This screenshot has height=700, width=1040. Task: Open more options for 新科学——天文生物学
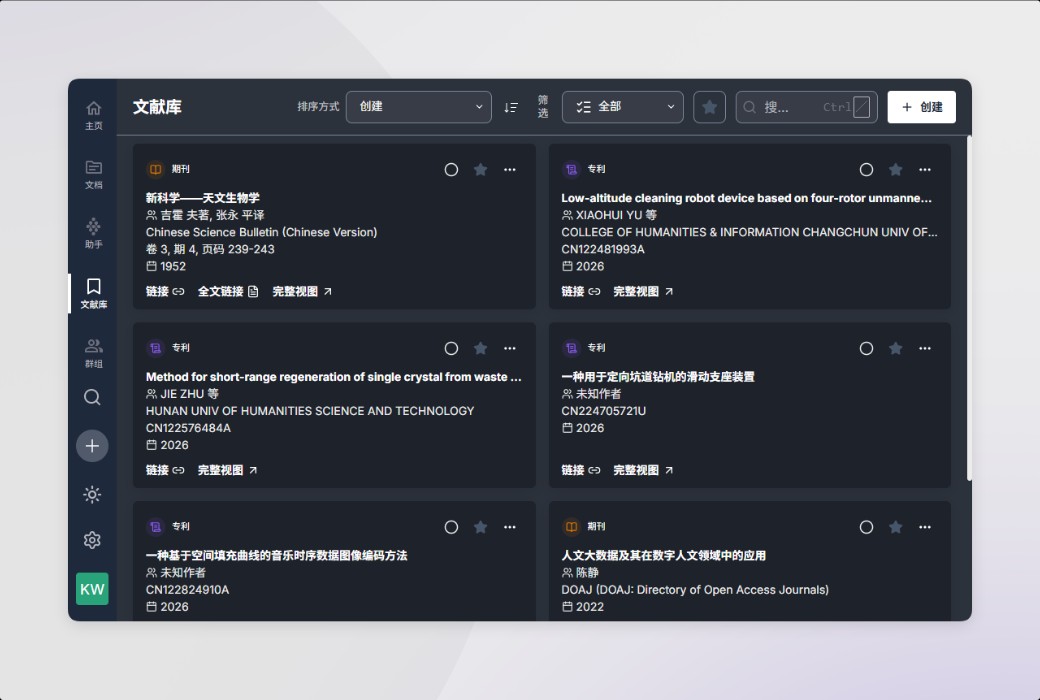tap(509, 170)
